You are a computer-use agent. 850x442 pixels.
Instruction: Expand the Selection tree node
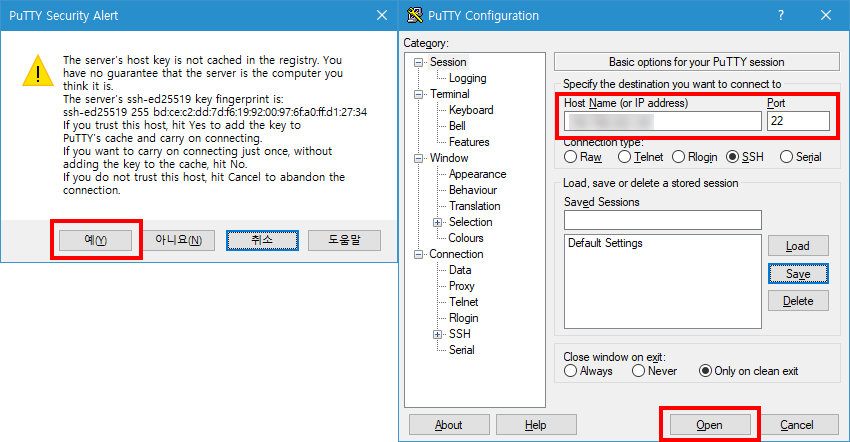[437, 222]
